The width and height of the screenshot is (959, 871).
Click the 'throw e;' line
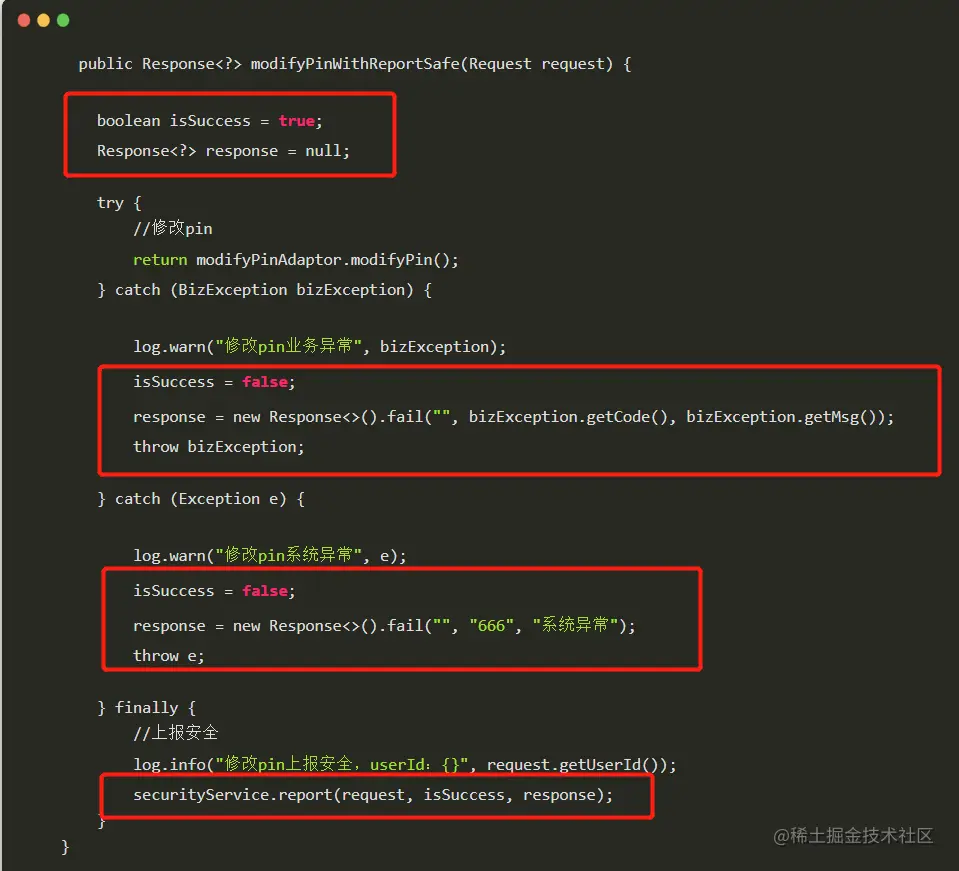coord(169,656)
